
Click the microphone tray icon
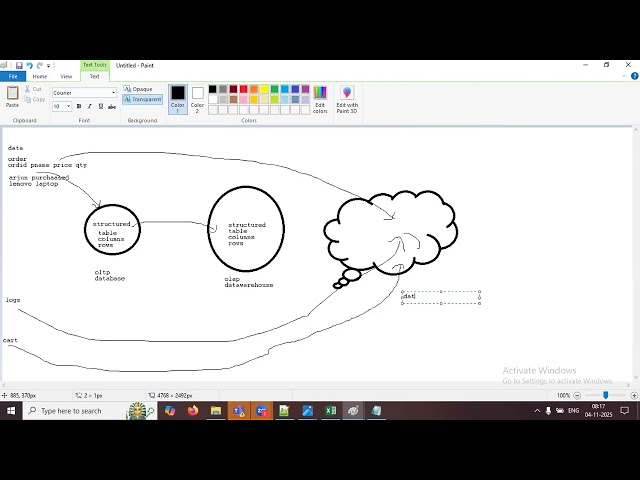[548, 411]
